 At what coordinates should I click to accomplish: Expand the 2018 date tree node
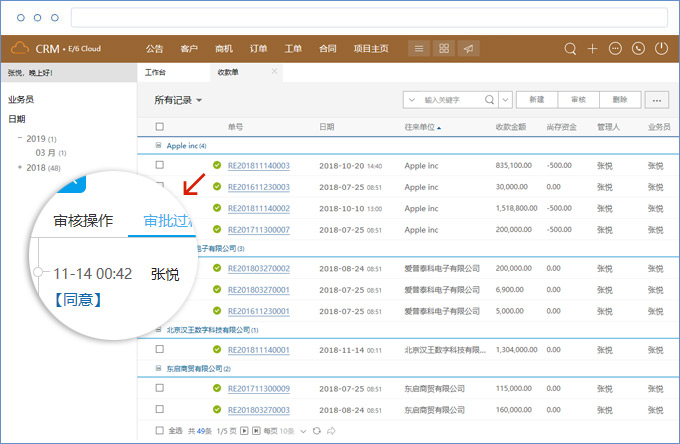point(20,168)
